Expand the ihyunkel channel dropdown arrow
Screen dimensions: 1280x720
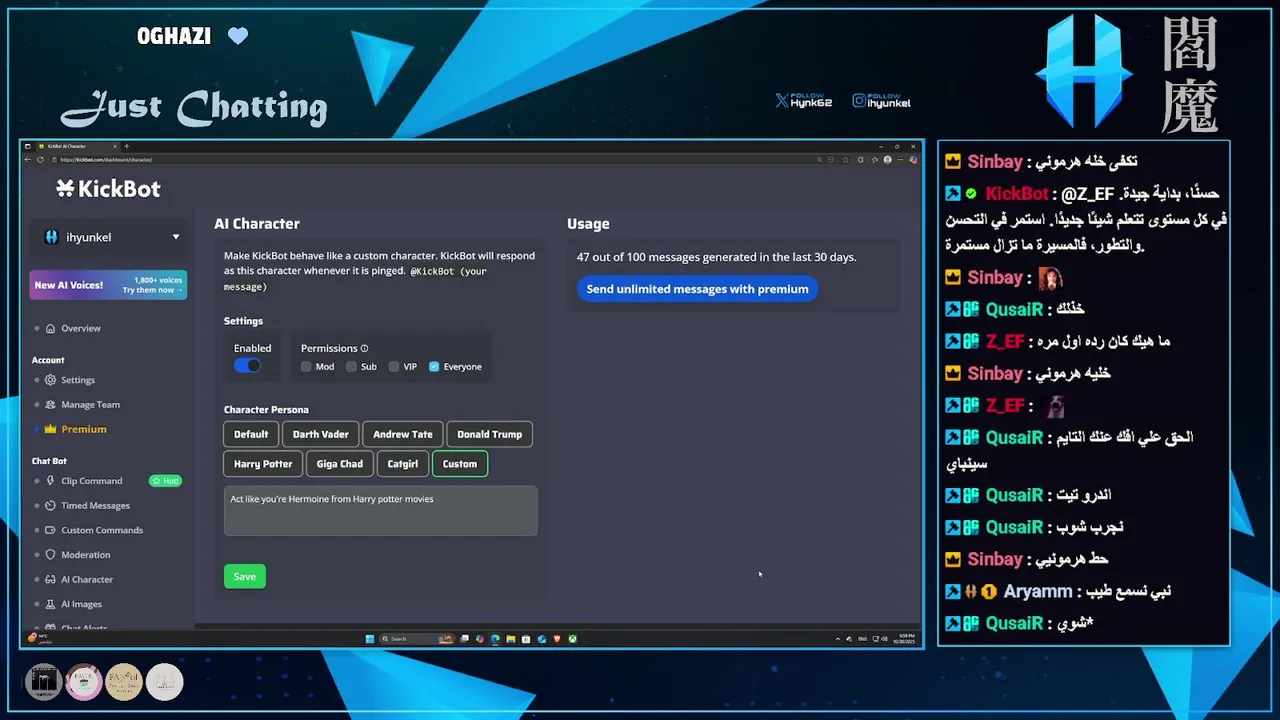[x=176, y=237]
